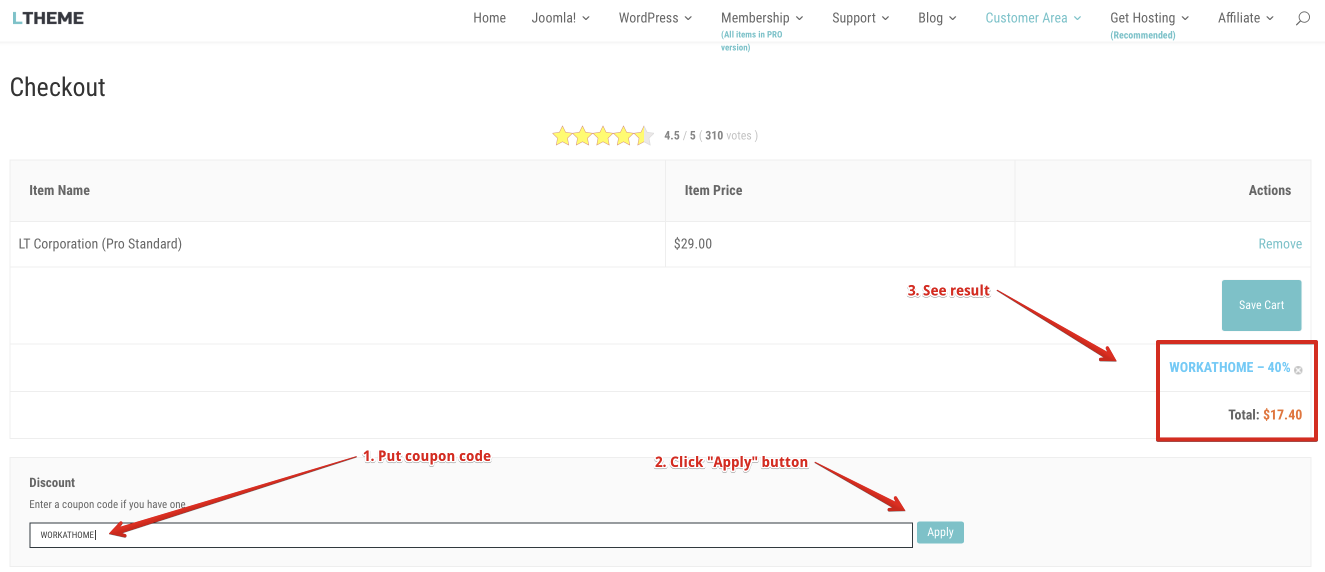Click the LTHEME logo
1325x572 pixels.
coord(48,18)
